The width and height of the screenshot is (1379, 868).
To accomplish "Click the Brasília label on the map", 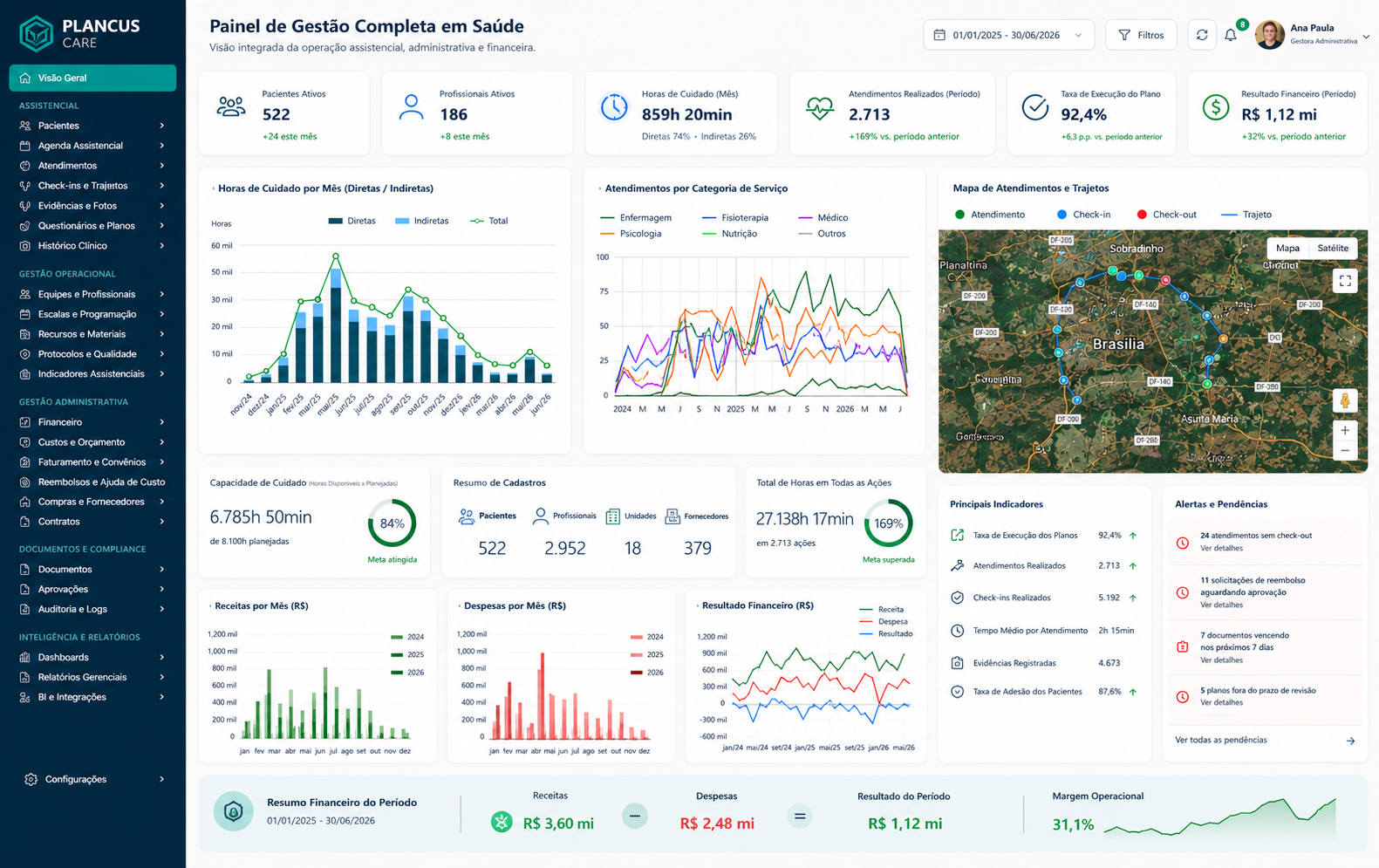I will point(1118,344).
